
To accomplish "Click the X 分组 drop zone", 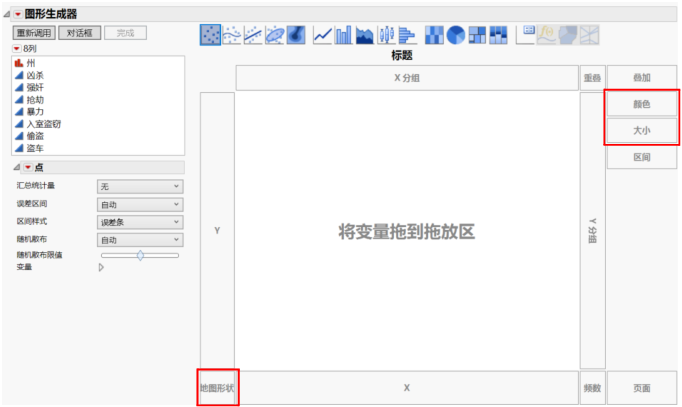I will (x=407, y=78).
